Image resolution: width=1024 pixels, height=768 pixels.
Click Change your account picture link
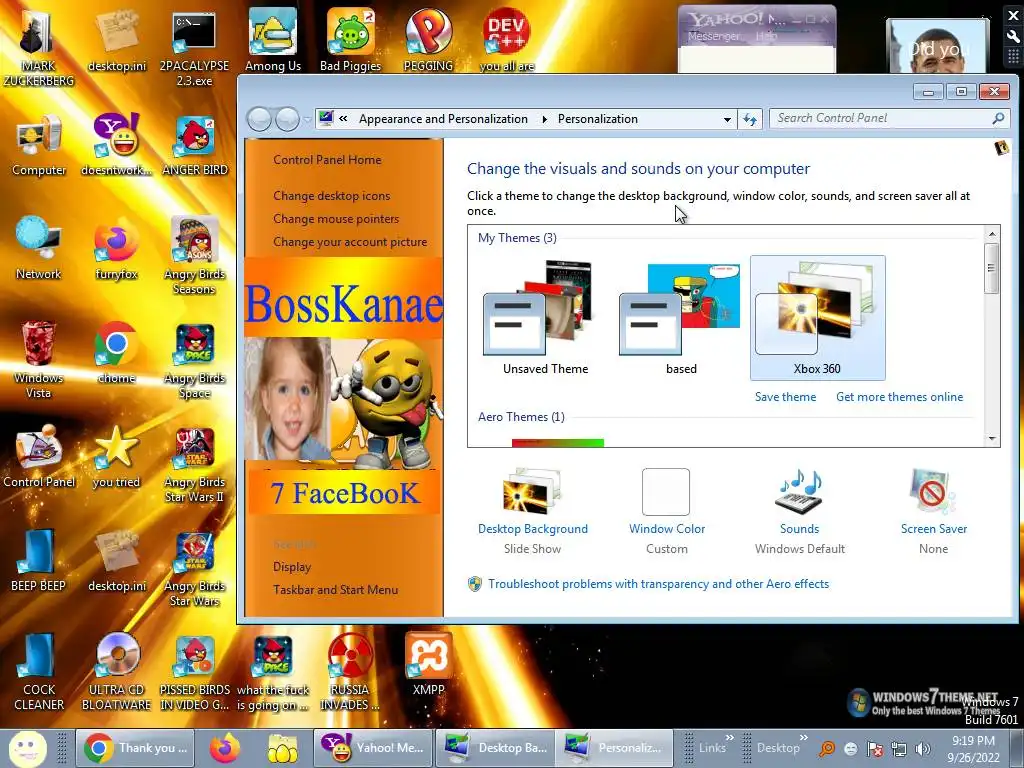coord(349,242)
